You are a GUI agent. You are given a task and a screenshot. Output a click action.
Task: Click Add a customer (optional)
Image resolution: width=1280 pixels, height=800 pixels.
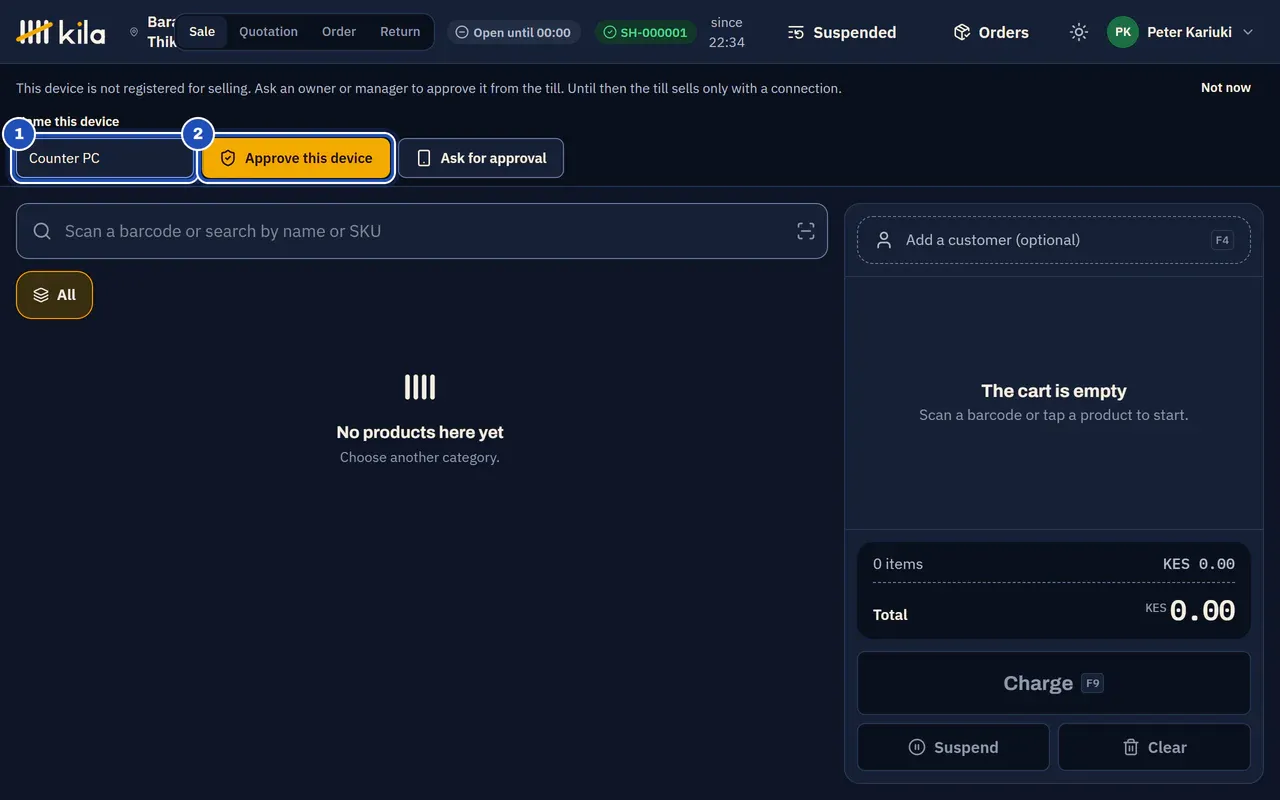[x=1054, y=240]
